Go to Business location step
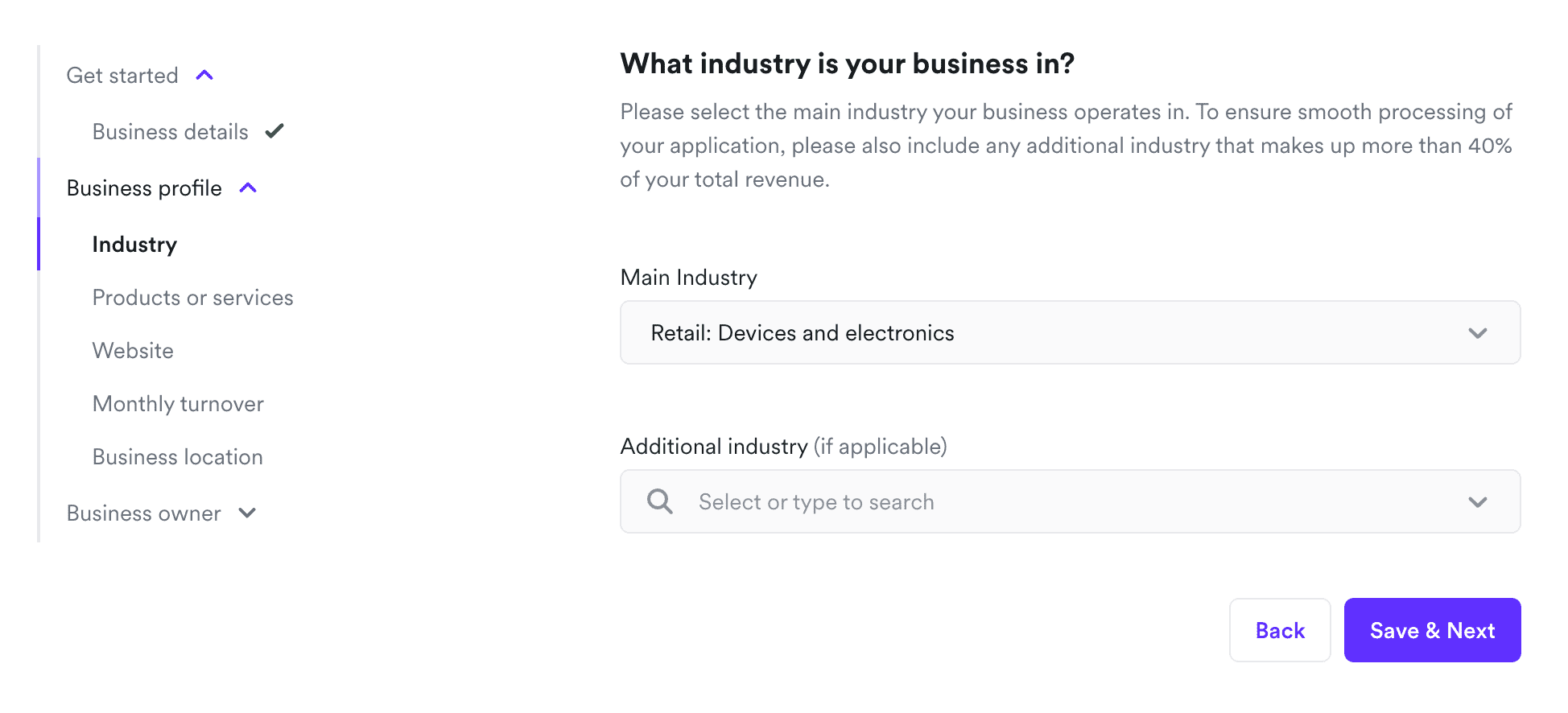This screenshot has height=713, width=1568. click(177, 457)
